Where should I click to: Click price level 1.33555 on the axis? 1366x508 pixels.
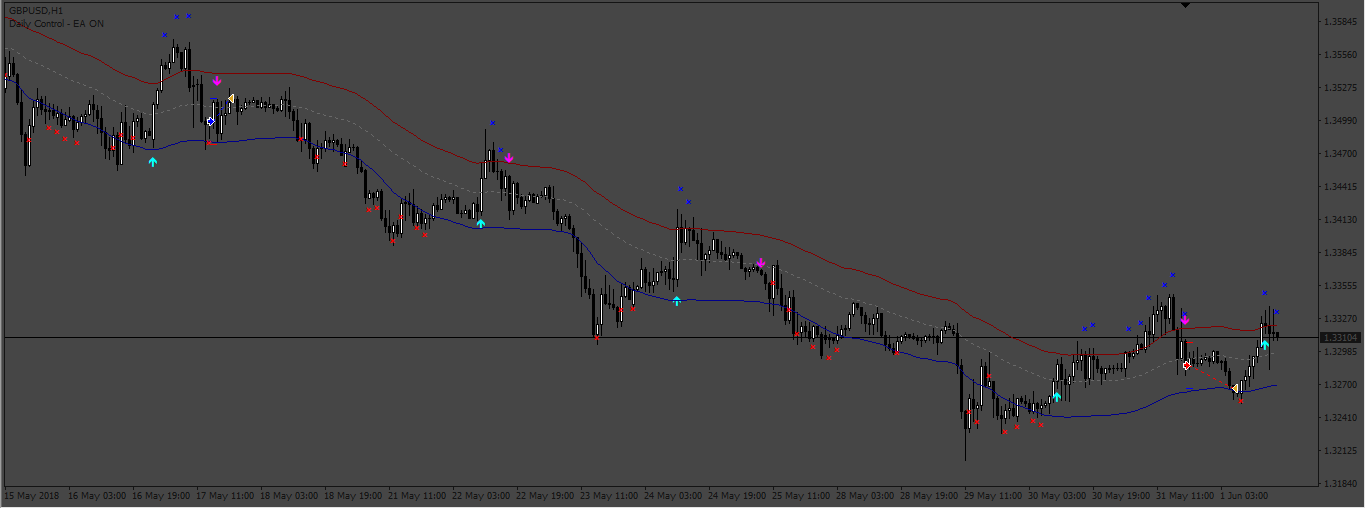[1339, 285]
